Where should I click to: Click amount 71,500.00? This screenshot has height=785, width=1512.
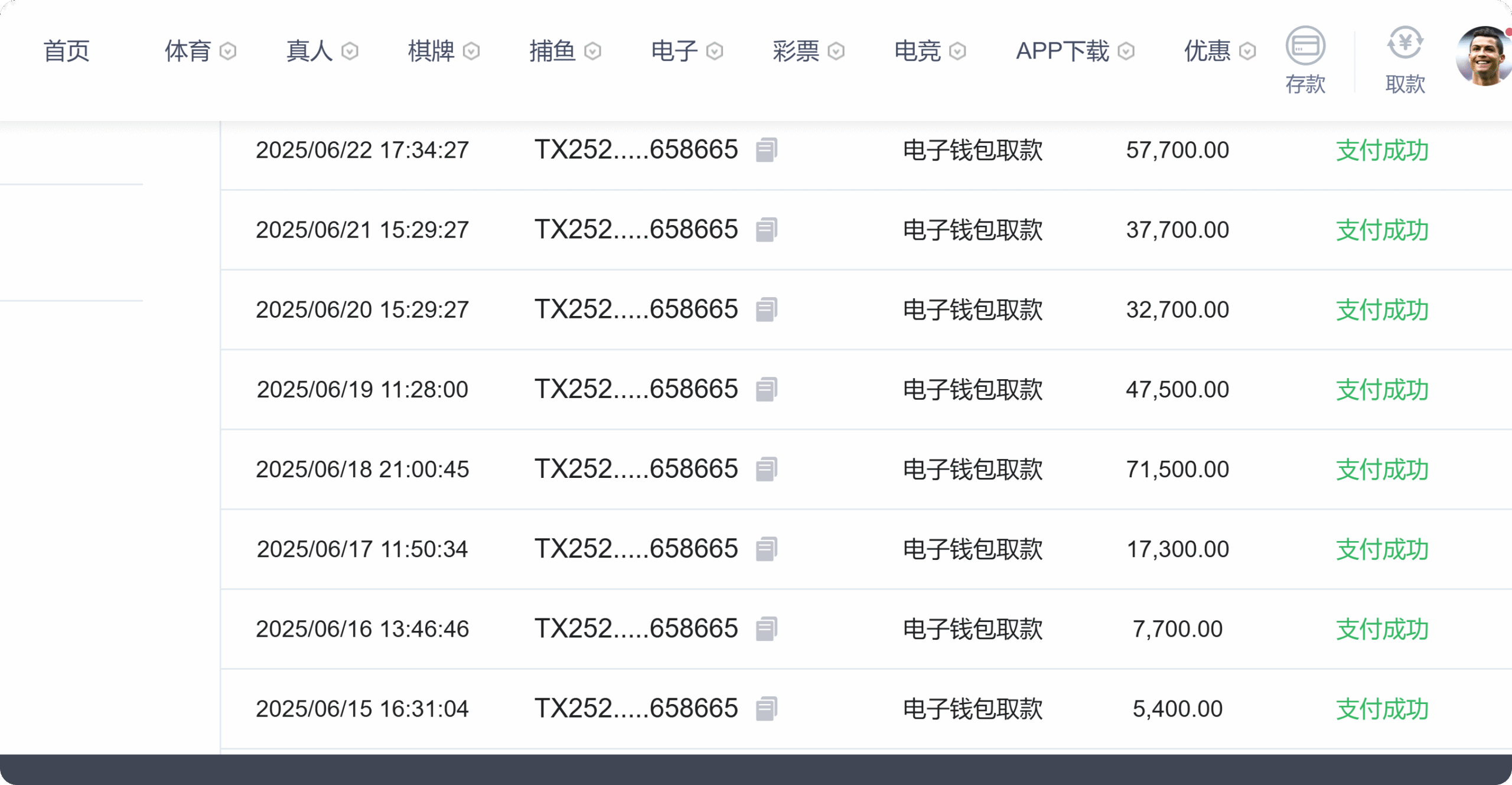pos(1177,469)
